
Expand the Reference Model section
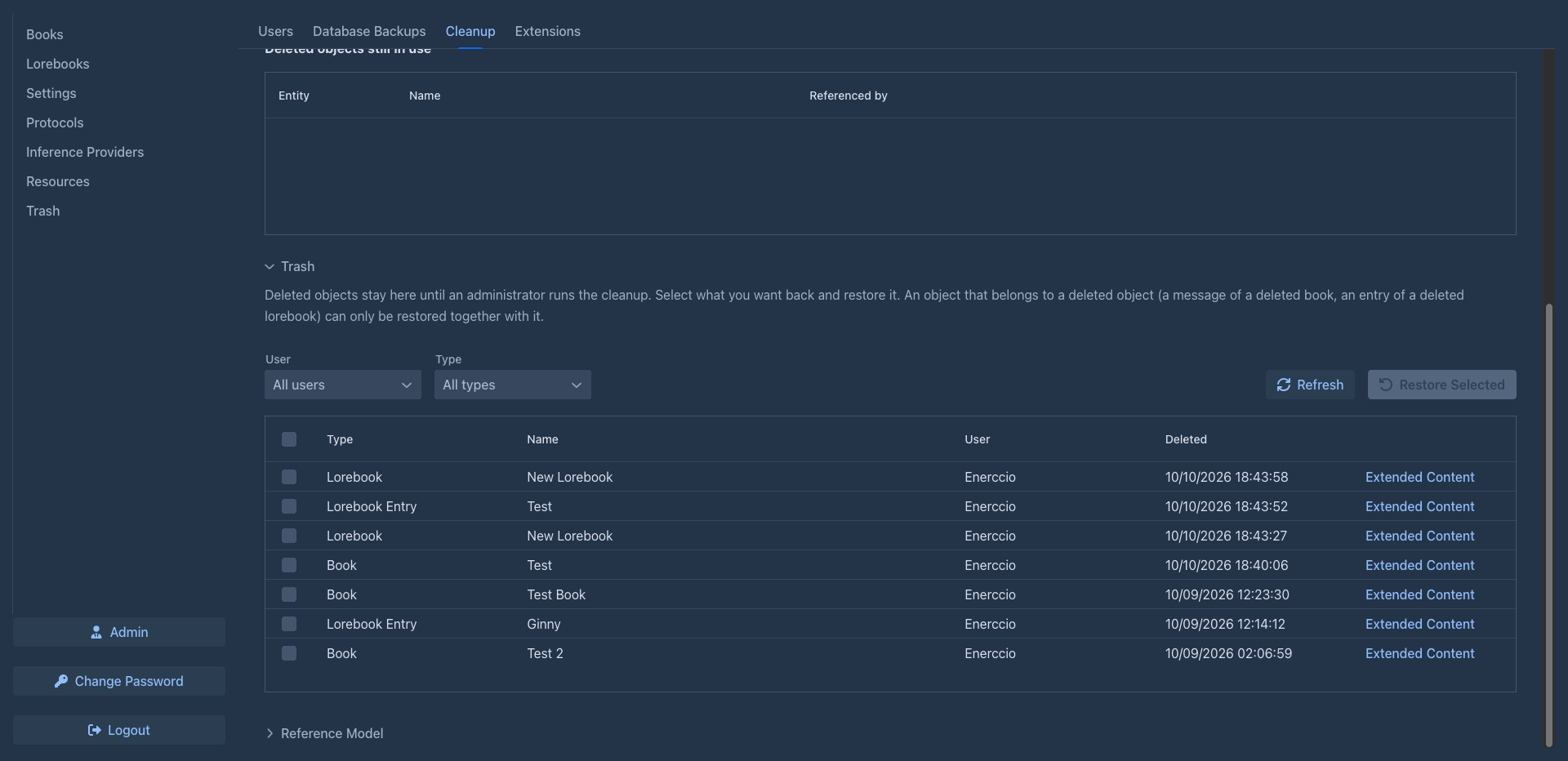click(324, 733)
